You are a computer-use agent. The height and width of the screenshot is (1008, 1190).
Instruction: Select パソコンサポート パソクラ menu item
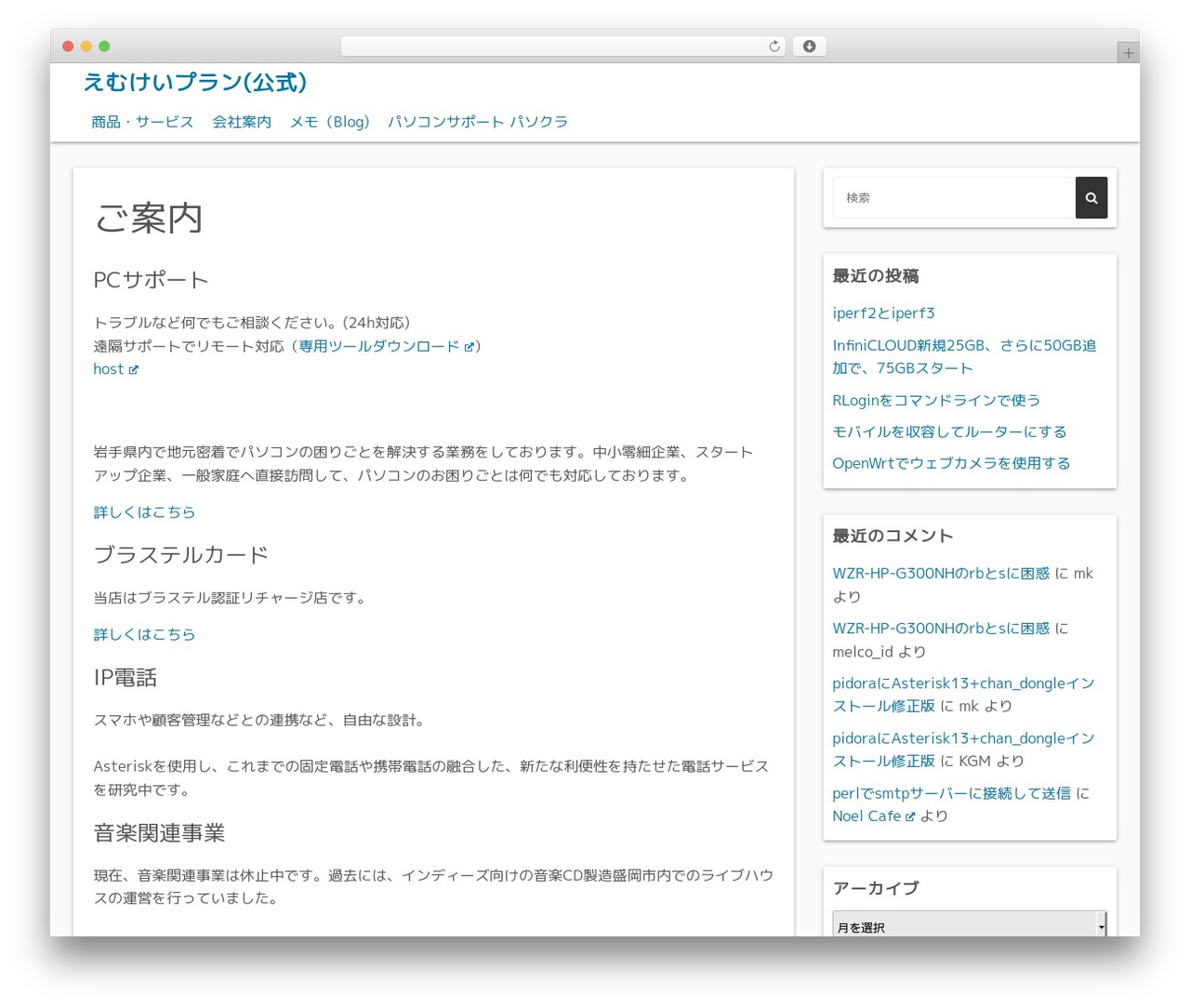(478, 122)
